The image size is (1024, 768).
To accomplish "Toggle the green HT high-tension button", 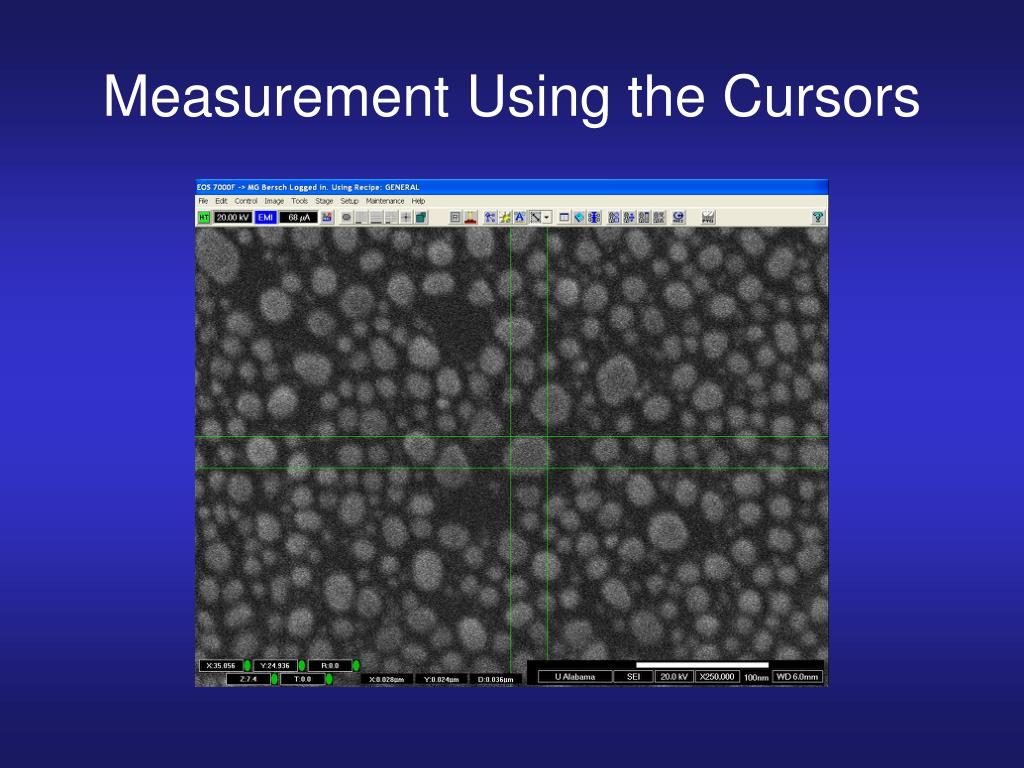I will point(204,217).
